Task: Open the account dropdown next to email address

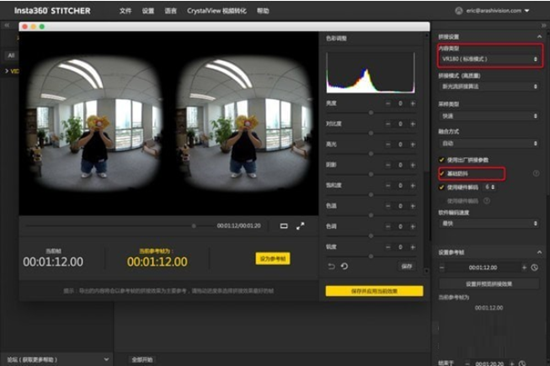Action: 527,11
